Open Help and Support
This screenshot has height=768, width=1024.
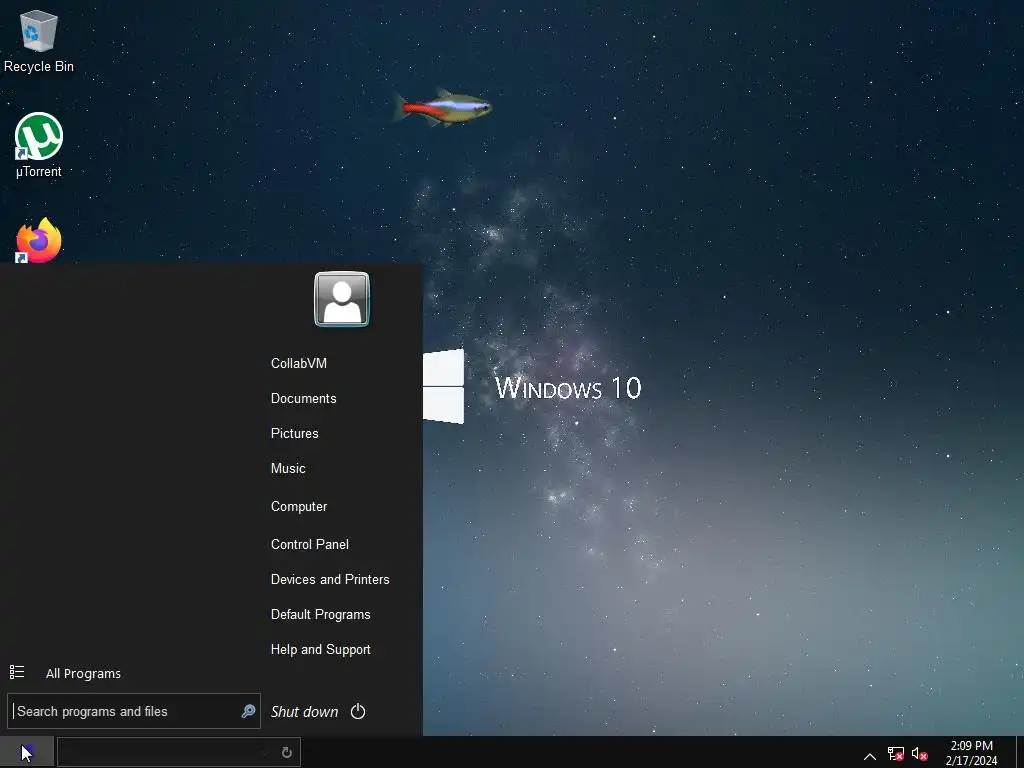tap(321, 650)
